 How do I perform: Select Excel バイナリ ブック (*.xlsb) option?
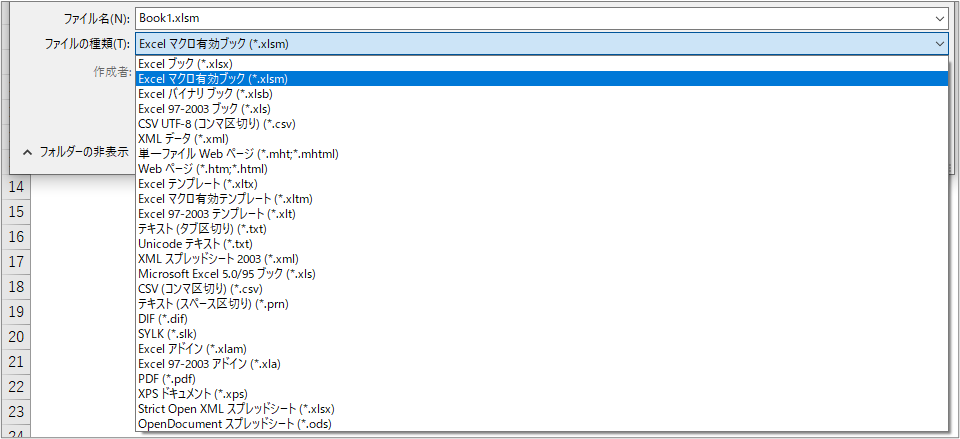[x=542, y=94]
